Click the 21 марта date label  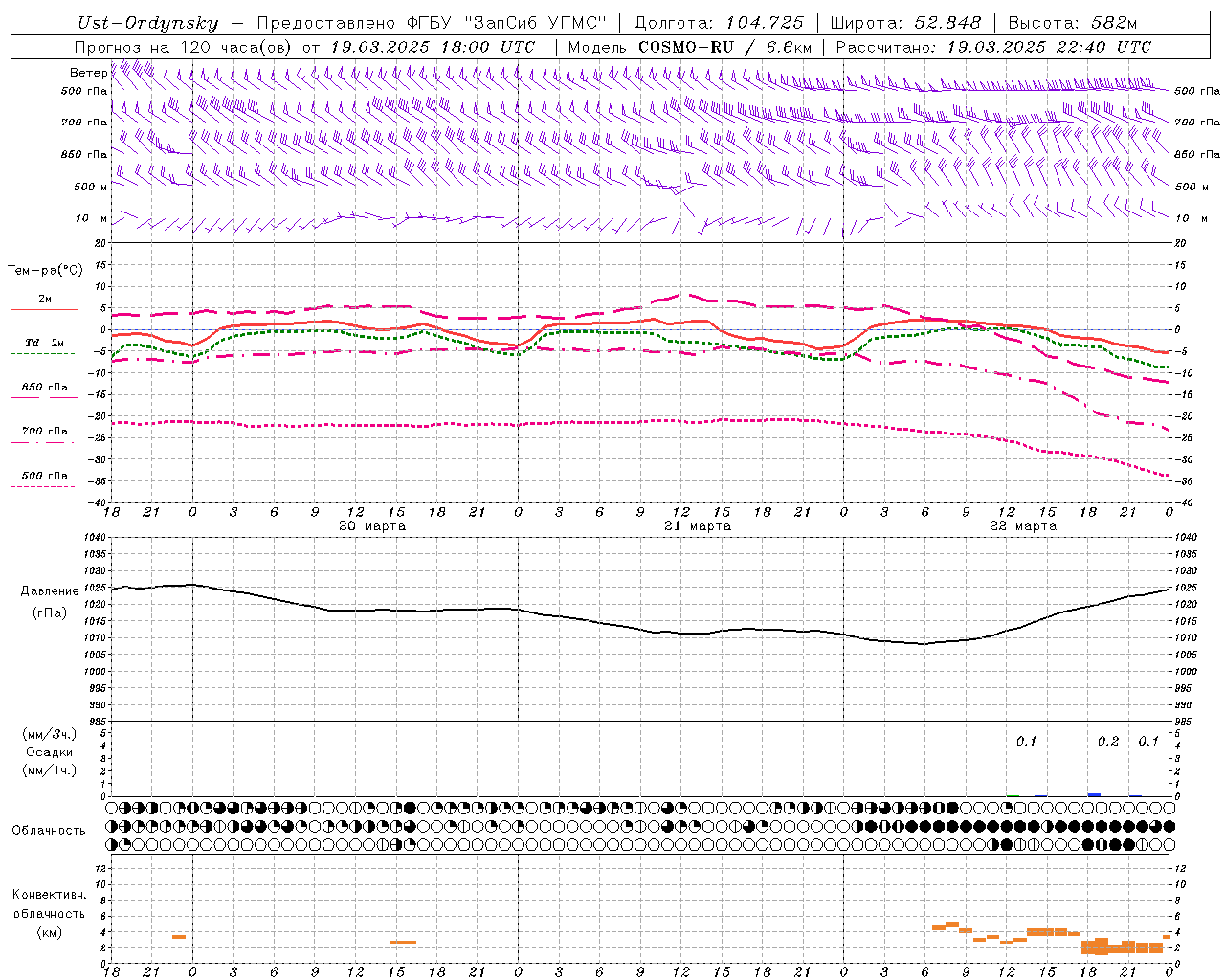pyautogui.click(x=698, y=525)
